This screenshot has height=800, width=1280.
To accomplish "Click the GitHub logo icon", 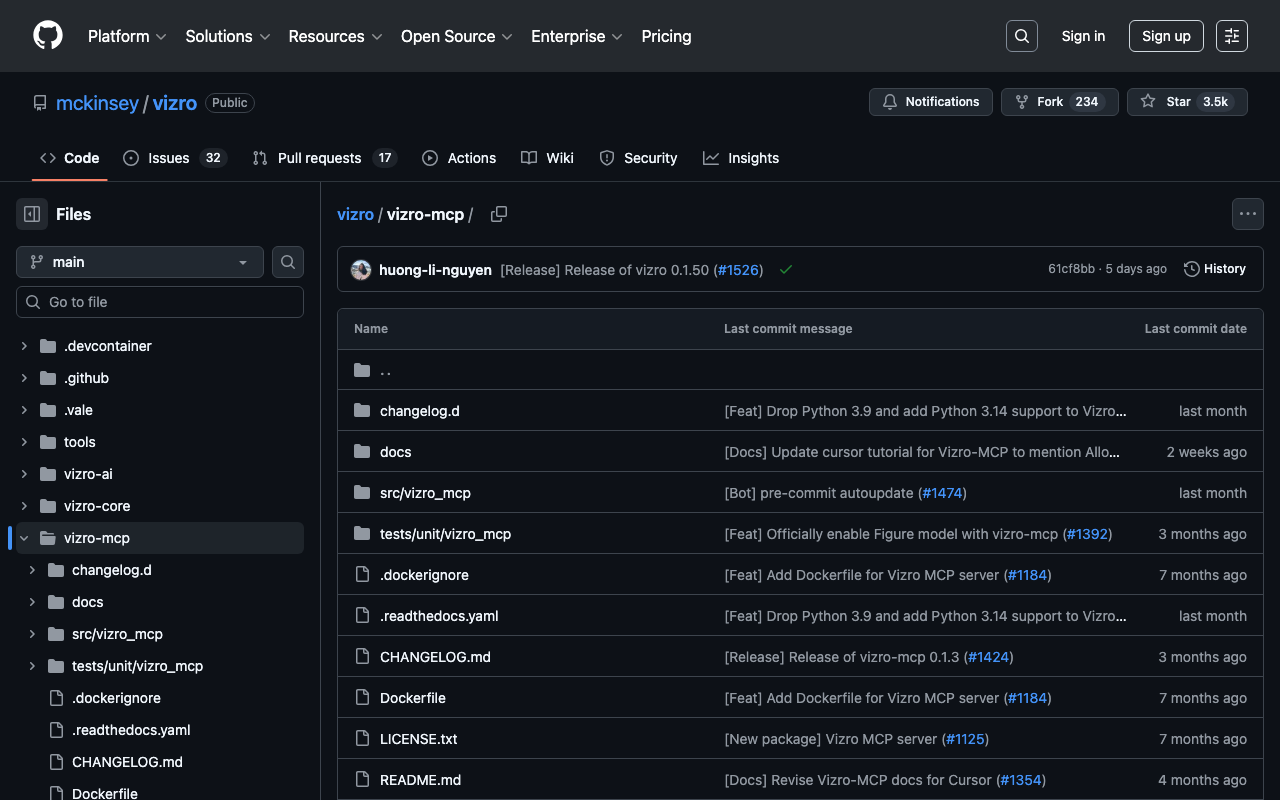I will (x=48, y=36).
